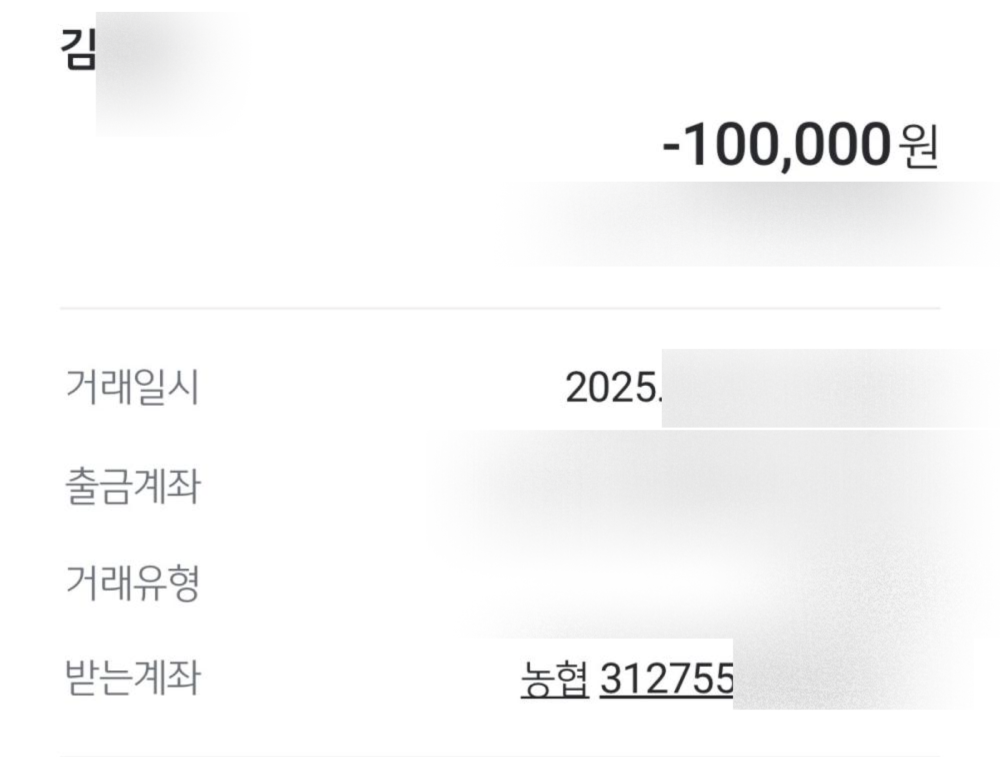Click the minus sign of the amount
Screen dimensions: 1000x757
point(673,149)
